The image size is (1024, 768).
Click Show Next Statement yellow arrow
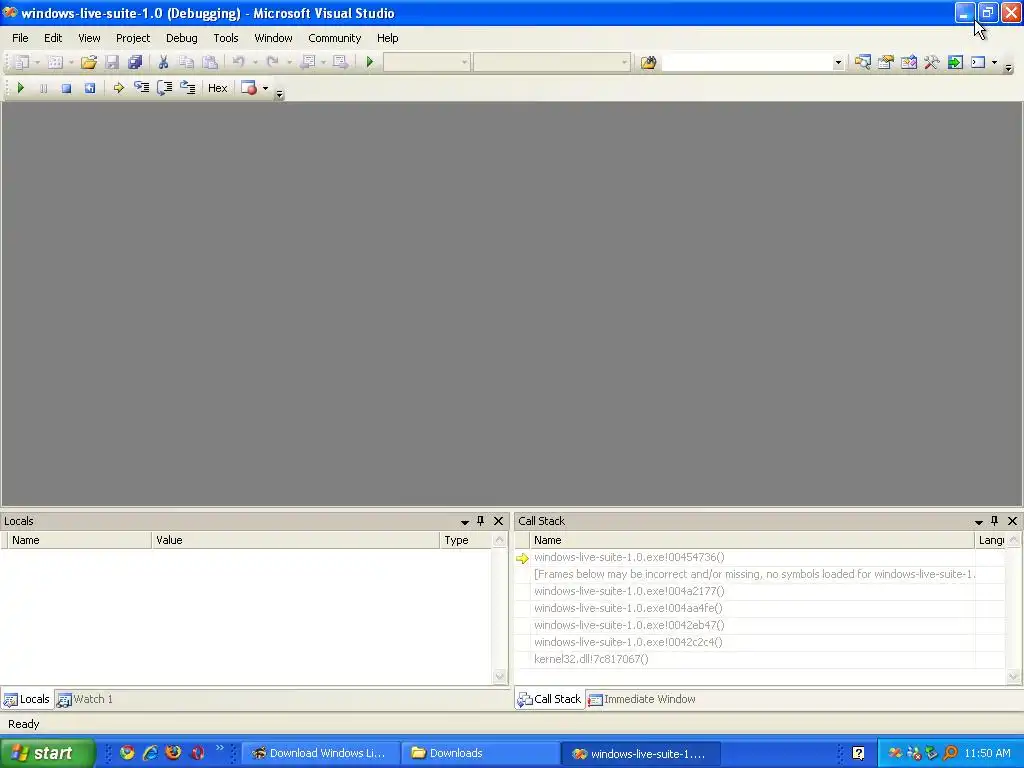(118, 88)
